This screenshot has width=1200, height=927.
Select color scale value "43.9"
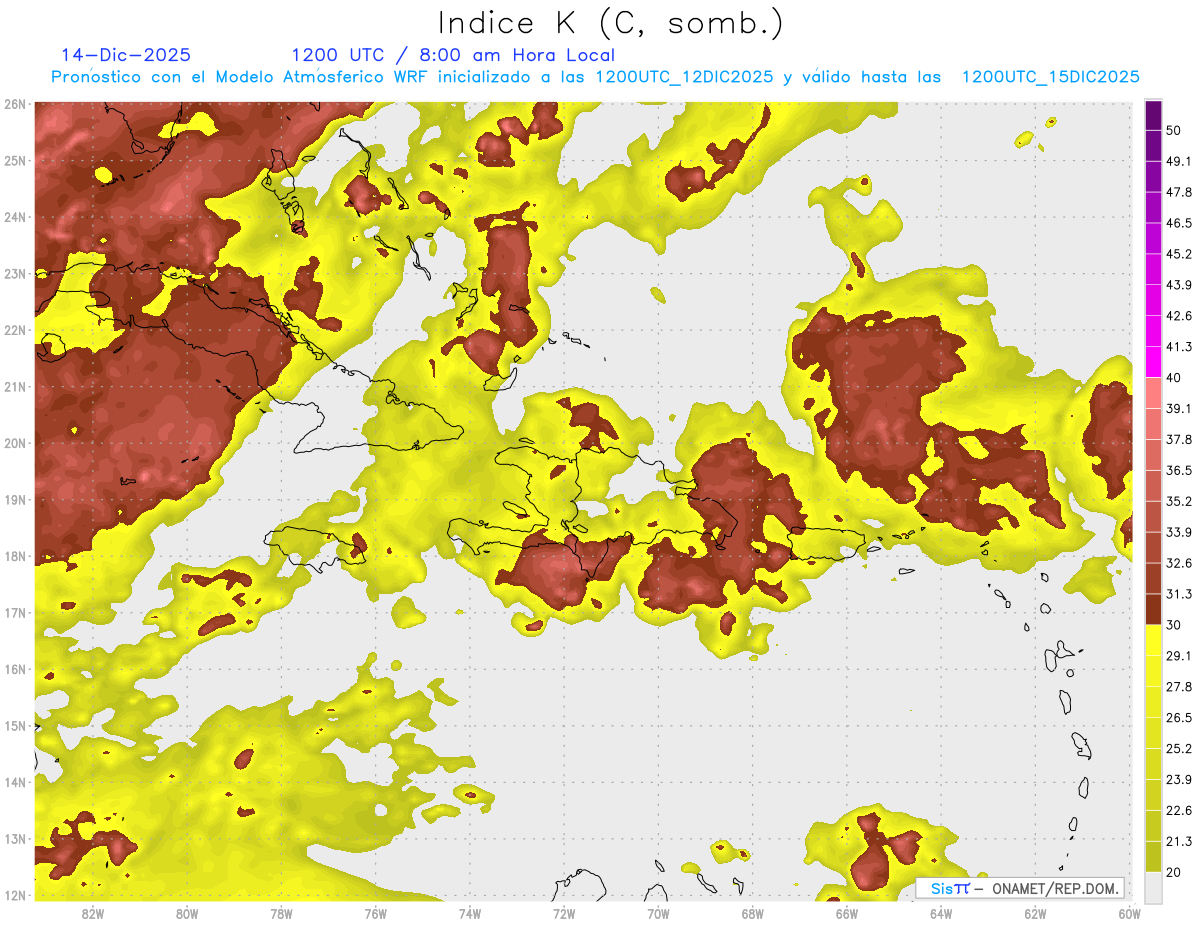1178,285
